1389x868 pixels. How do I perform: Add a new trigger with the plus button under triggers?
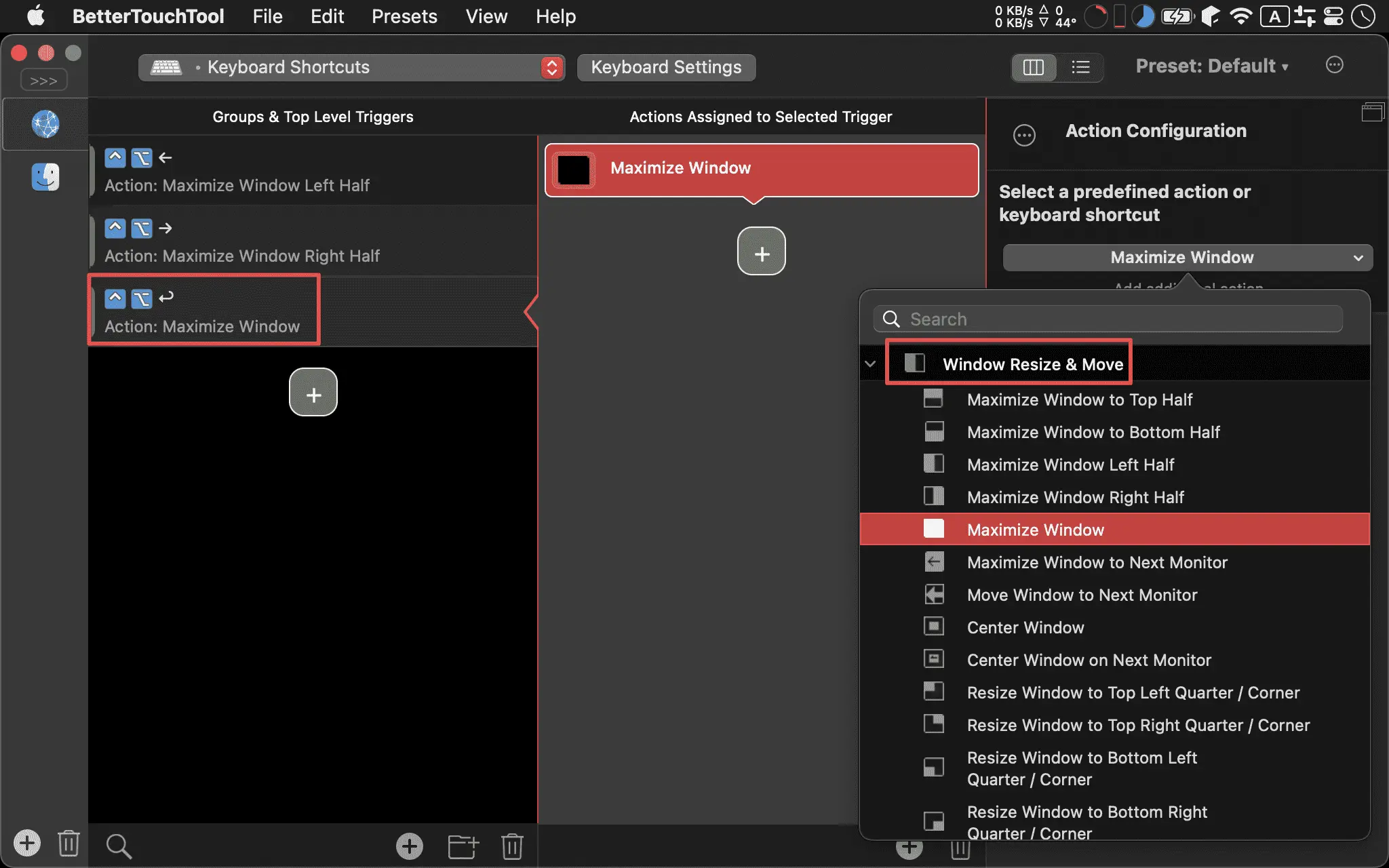313,393
